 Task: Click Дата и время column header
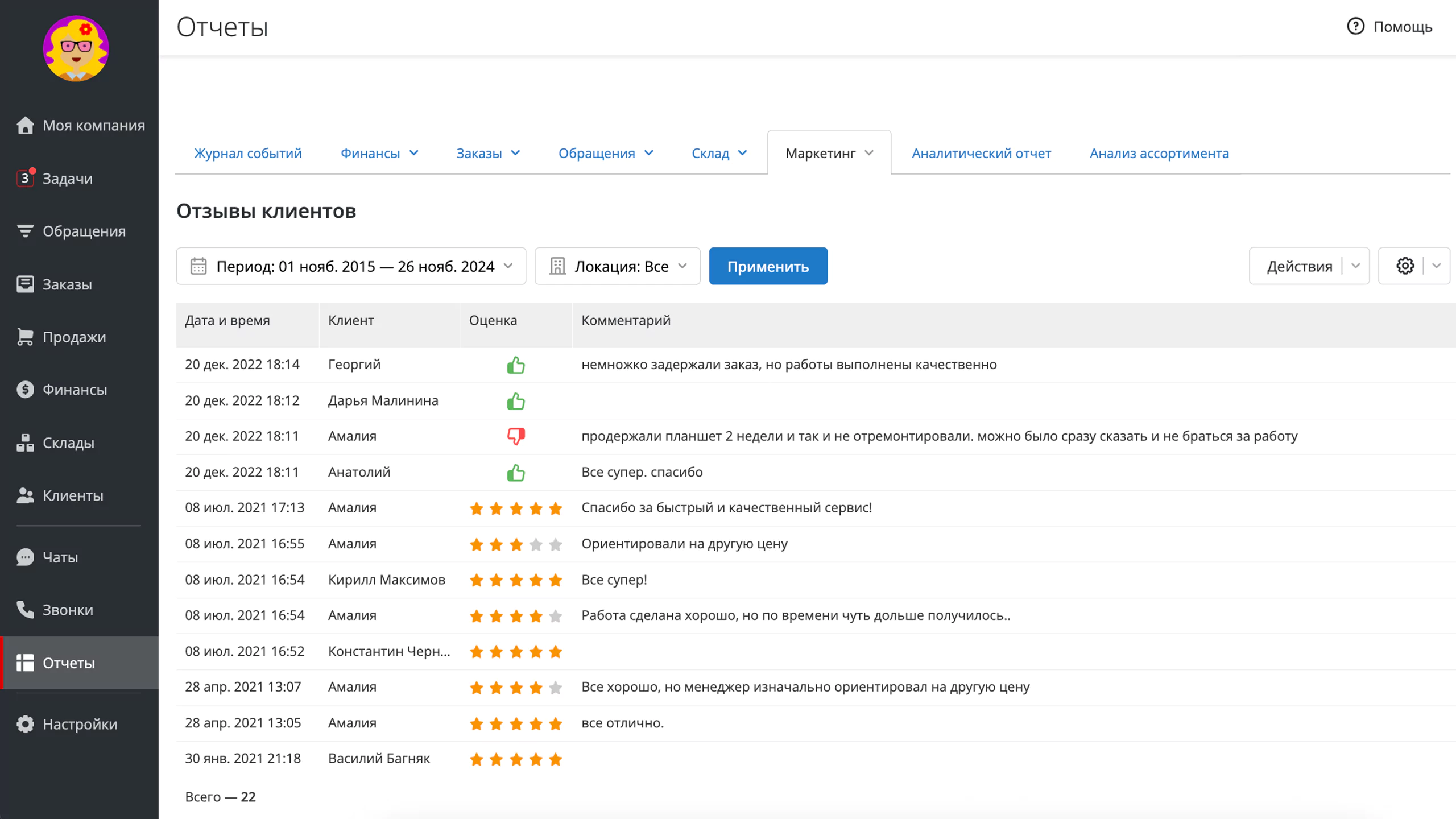point(227,320)
